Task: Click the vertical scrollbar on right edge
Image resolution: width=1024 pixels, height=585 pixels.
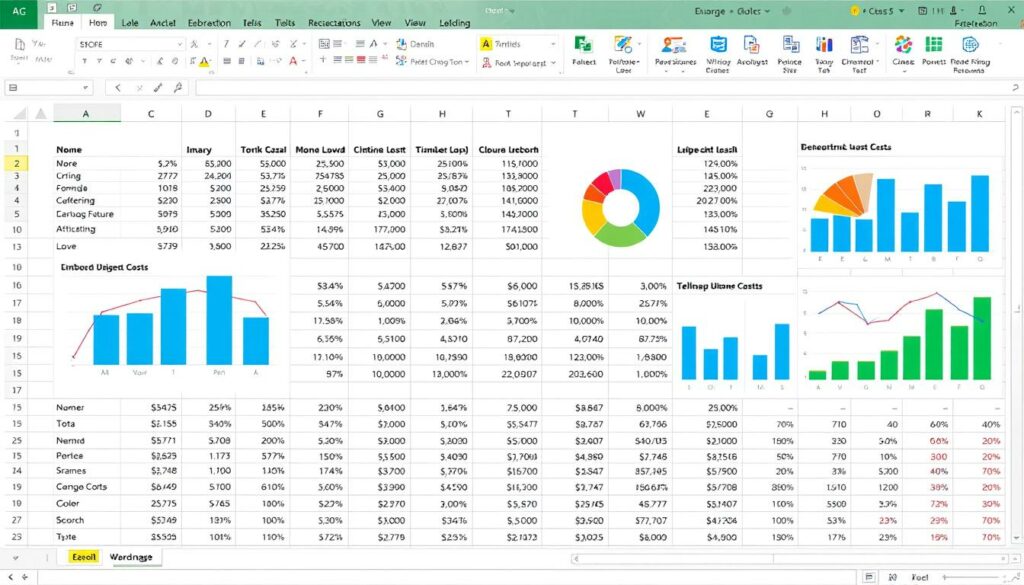Action: pos(1016,323)
